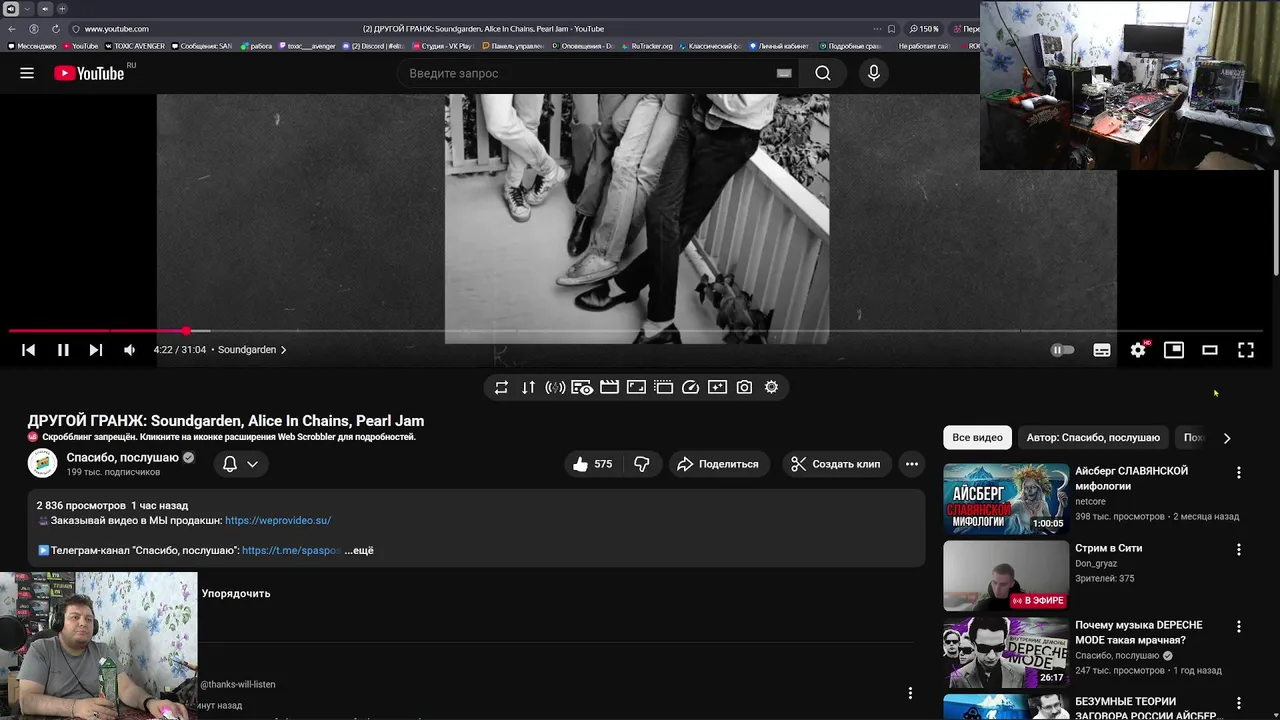Open the Telegram t.me link

[x=290, y=550]
